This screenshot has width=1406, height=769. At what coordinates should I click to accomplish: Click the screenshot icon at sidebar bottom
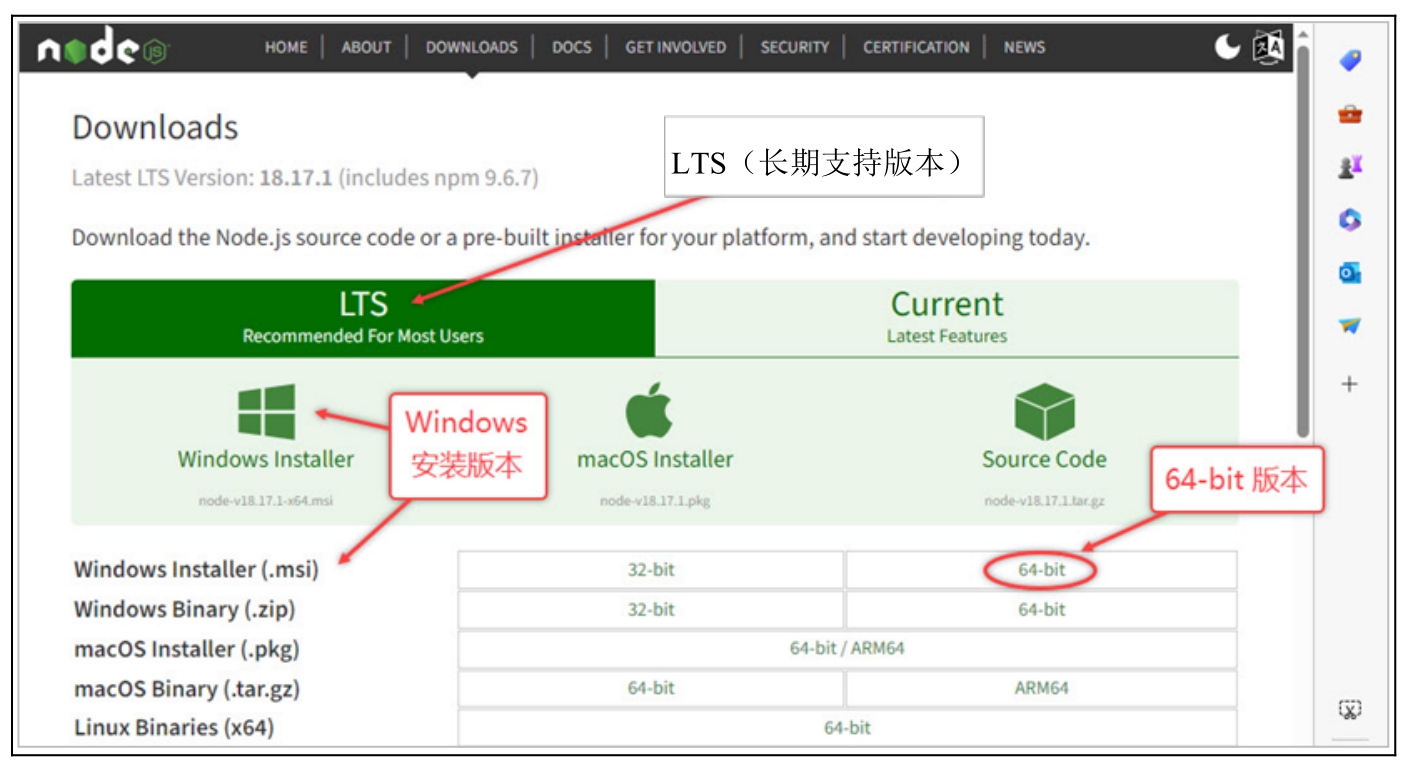point(1350,710)
